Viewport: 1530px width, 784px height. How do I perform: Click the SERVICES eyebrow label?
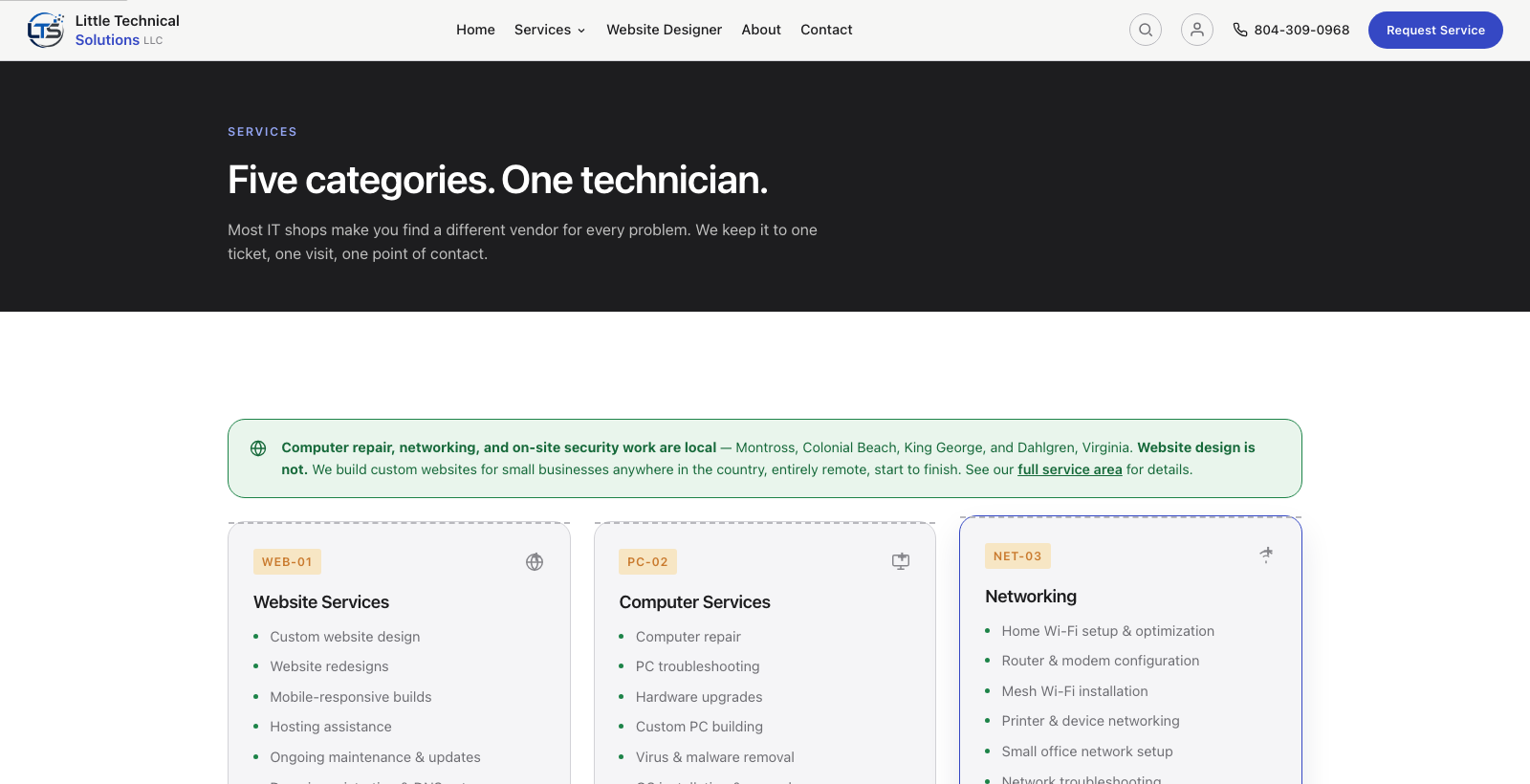point(262,132)
